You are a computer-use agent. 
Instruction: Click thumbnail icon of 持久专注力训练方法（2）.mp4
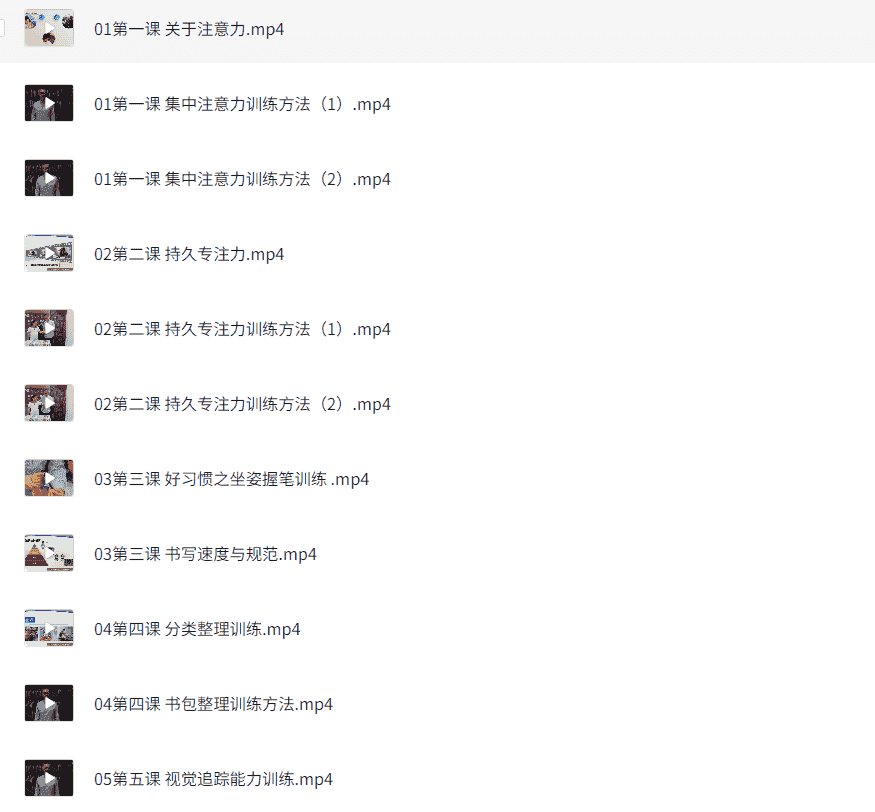(x=49, y=403)
